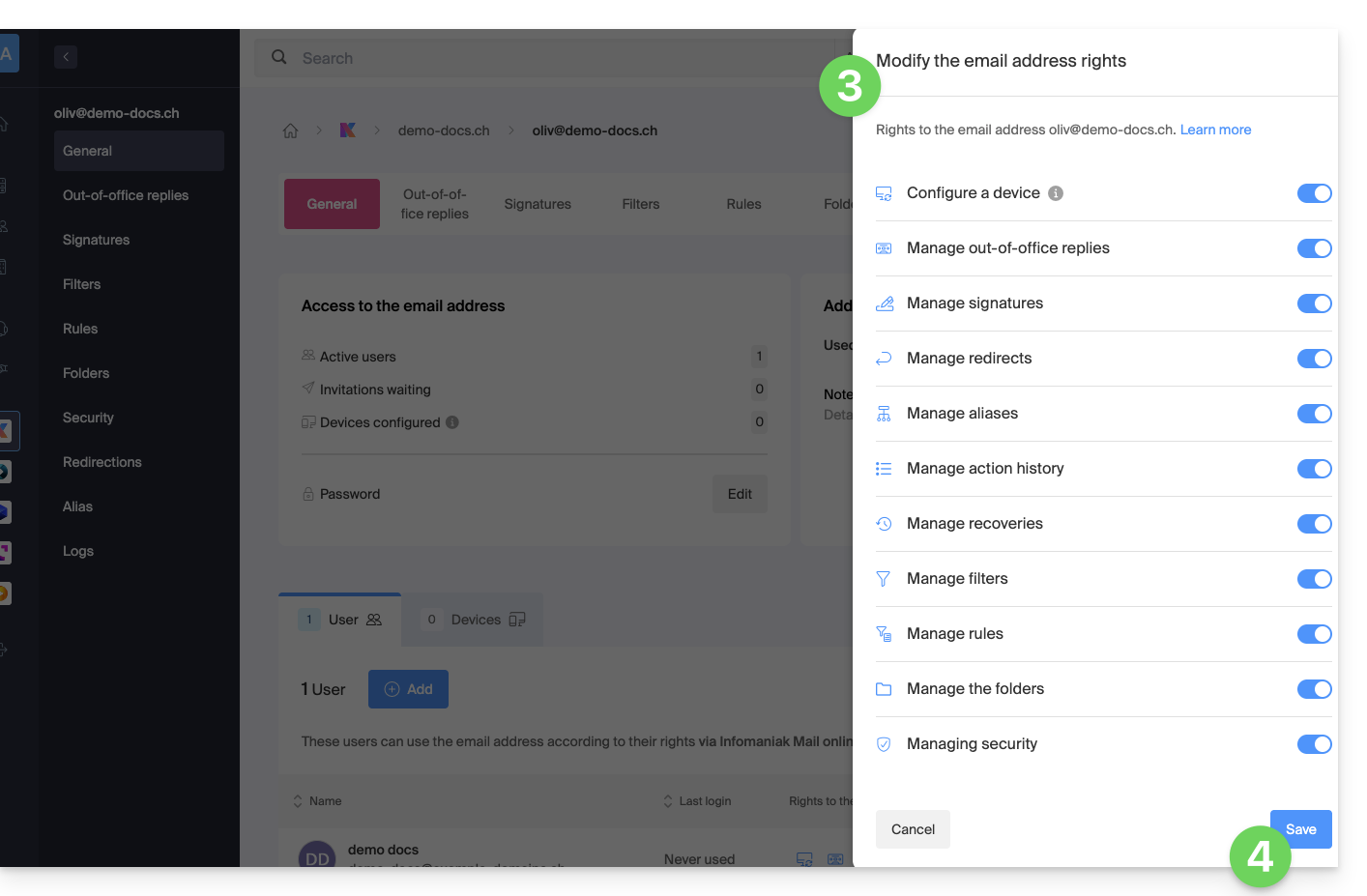Click the people icon beside Active users
The width and height of the screenshot is (1367, 896).
coord(308,356)
